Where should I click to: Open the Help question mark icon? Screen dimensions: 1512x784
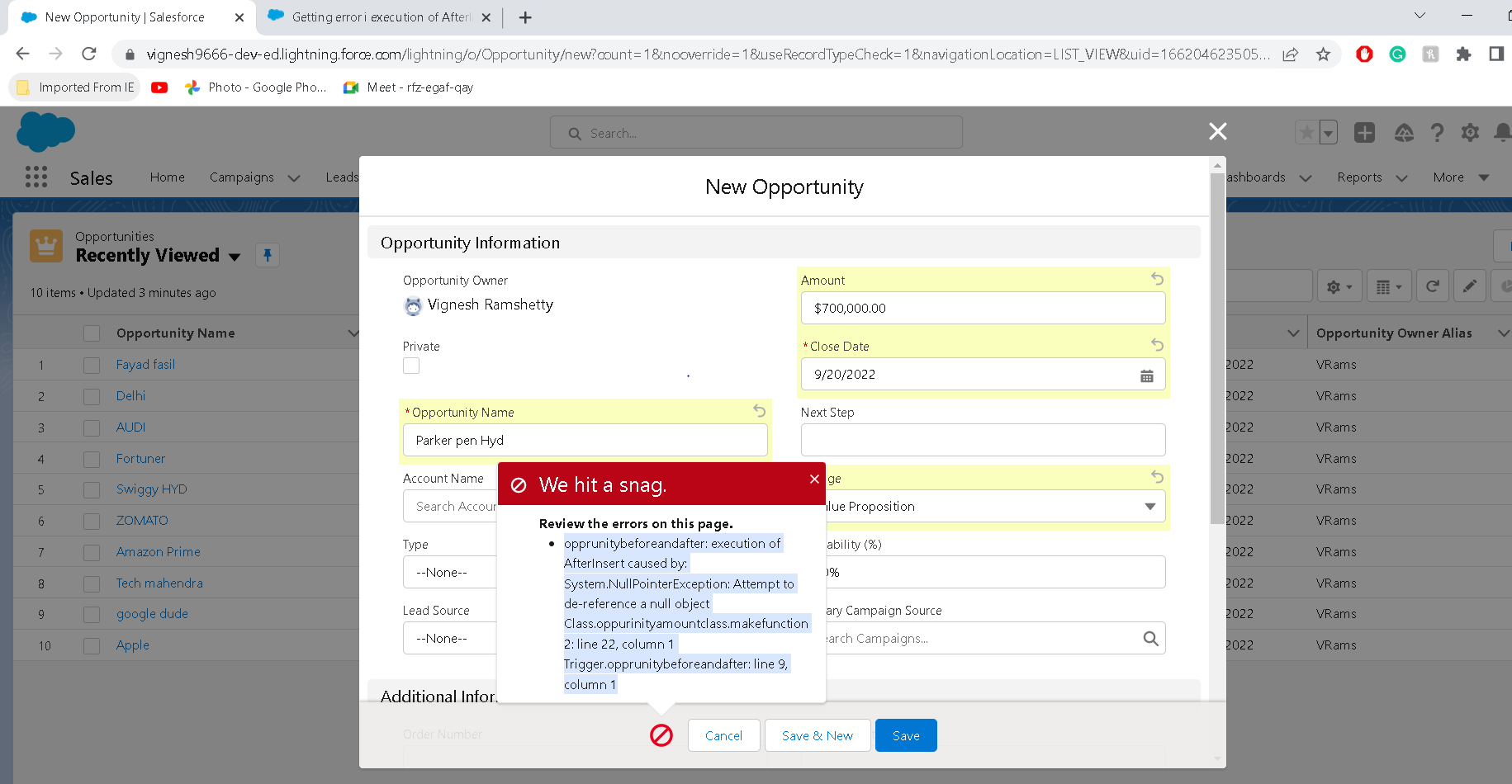tap(1437, 133)
